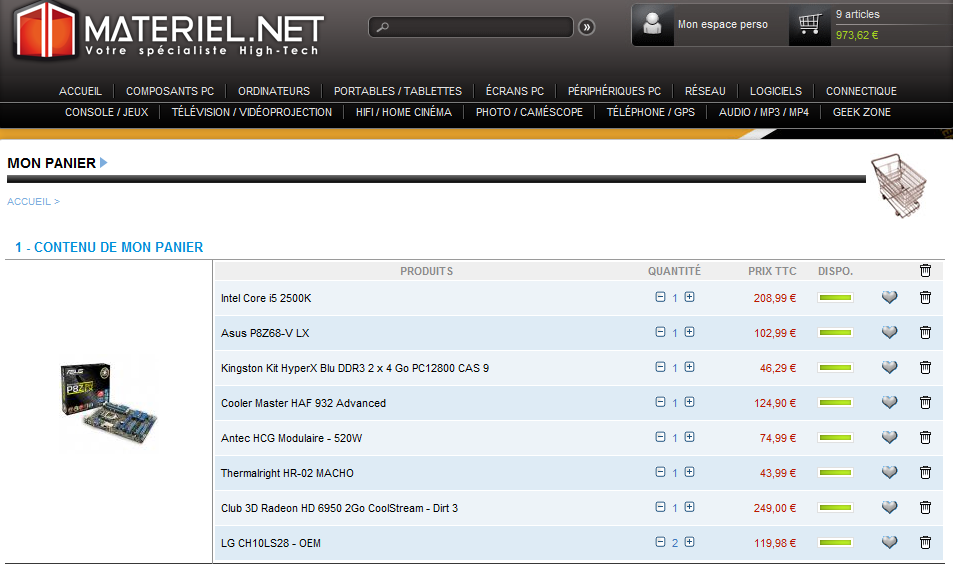The image size is (953, 564).
Task: Open the GEEK ZONE menu
Action: tap(861, 112)
